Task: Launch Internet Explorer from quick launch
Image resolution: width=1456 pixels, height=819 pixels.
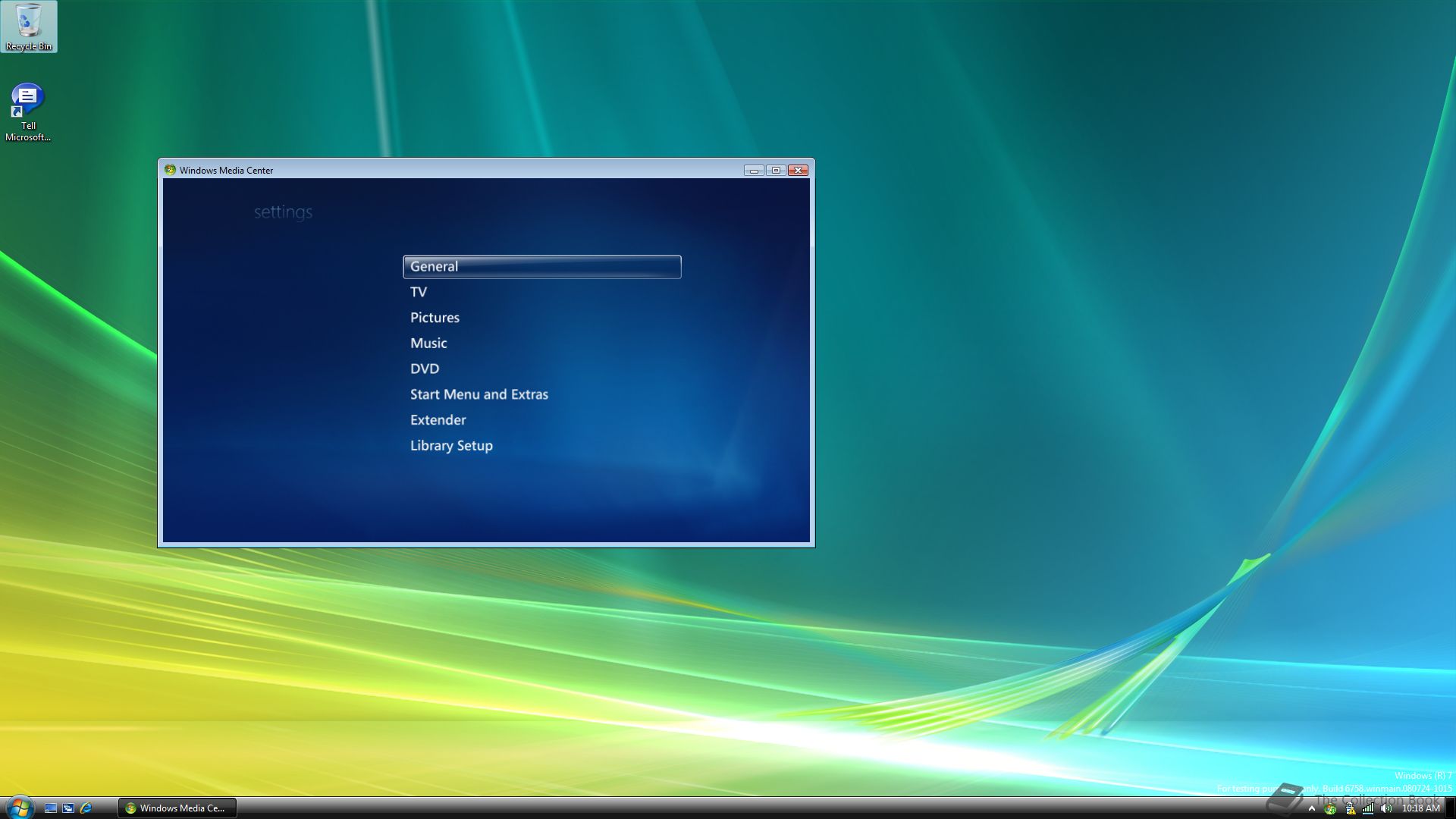Action: click(86, 808)
